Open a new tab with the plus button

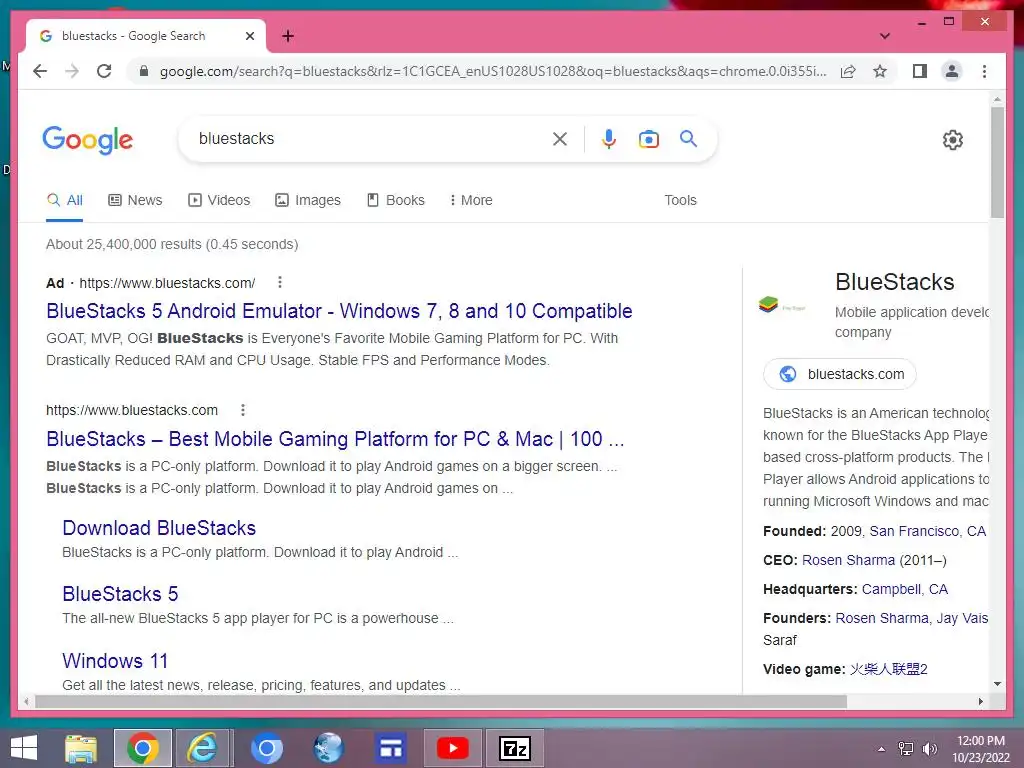pos(288,36)
